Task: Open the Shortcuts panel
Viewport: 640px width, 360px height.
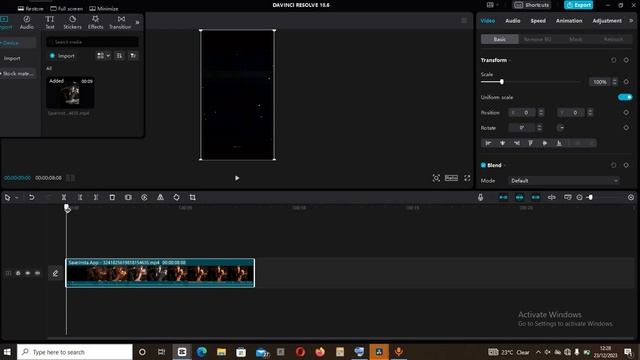Action: [x=531, y=5]
